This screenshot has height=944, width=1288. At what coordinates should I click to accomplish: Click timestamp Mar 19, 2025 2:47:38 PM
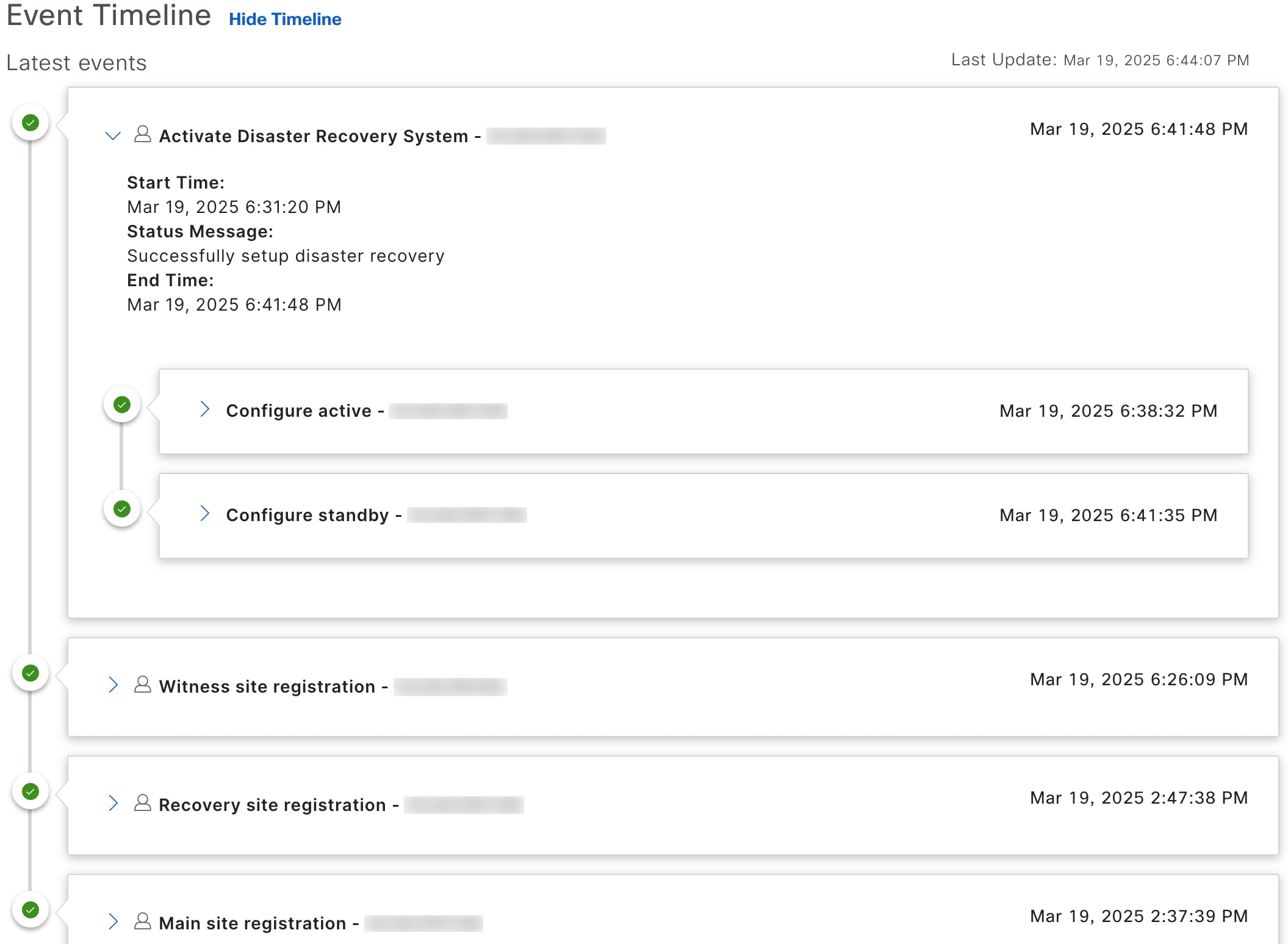[1139, 798]
